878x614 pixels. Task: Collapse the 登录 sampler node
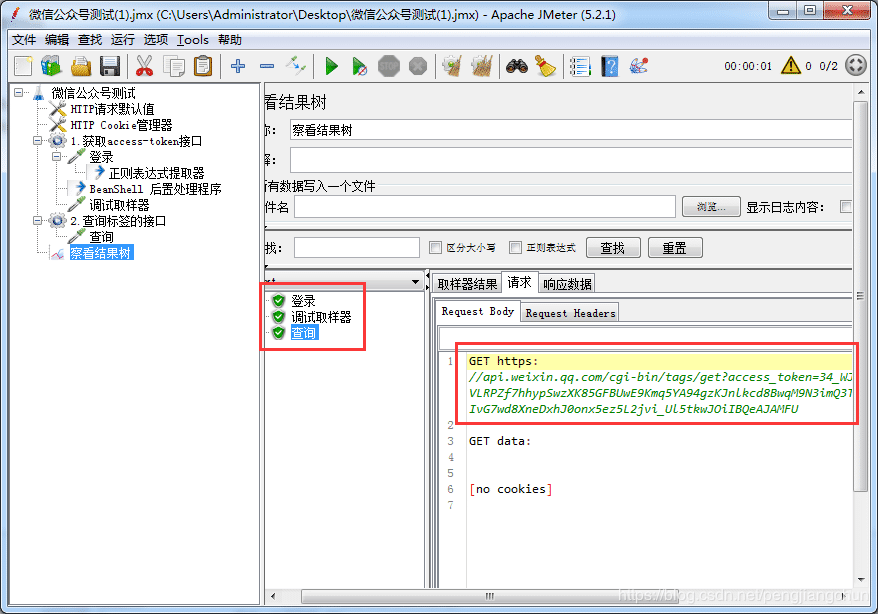click(x=57, y=157)
